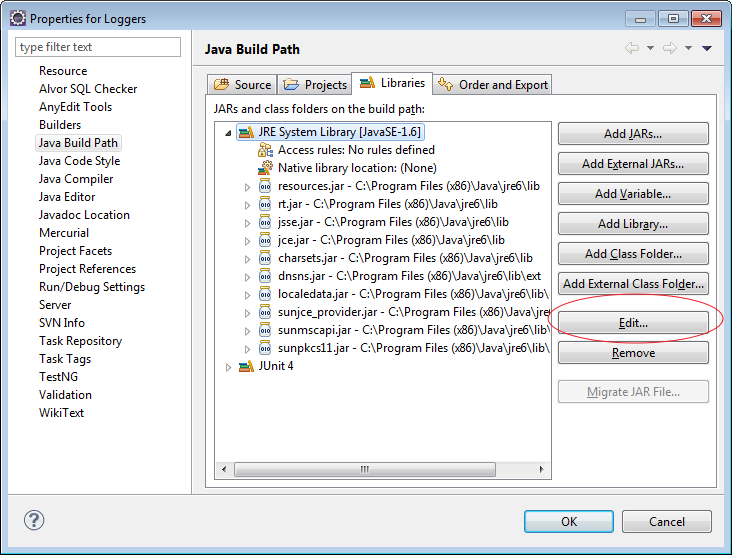The width and height of the screenshot is (732, 555).
Task: Click the forward navigation arrow
Action: [670, 48]
